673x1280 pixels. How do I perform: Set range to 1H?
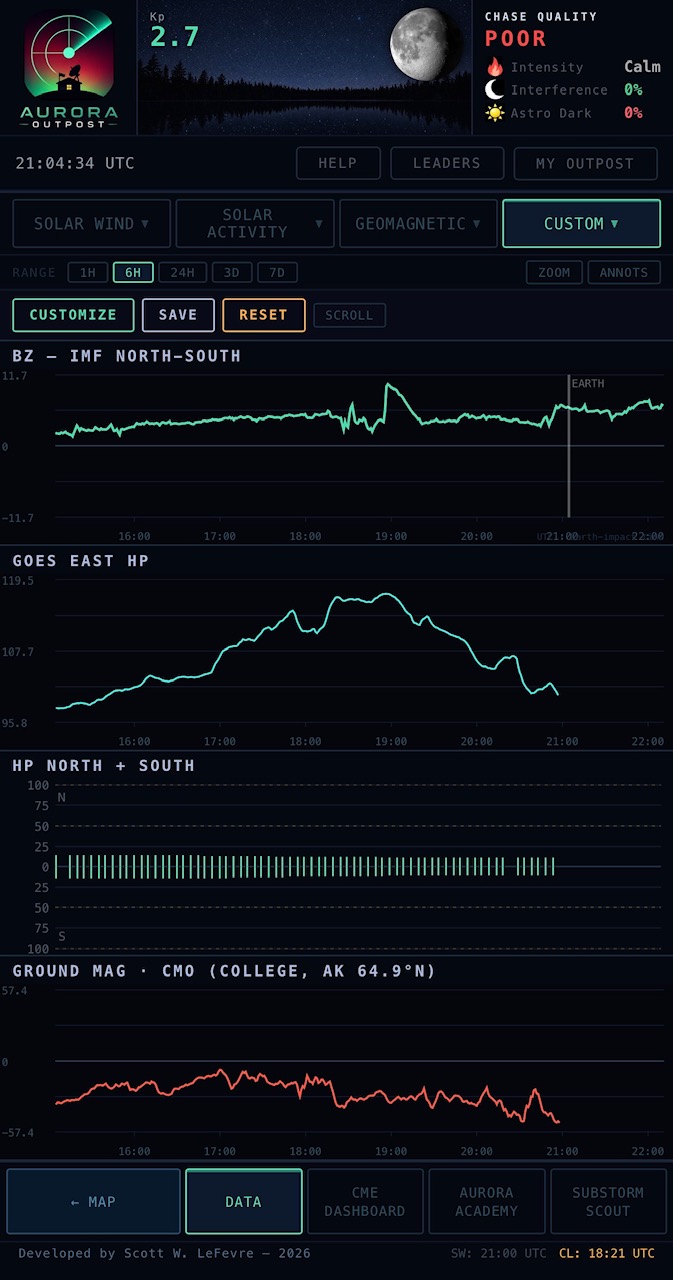point(88,272)
